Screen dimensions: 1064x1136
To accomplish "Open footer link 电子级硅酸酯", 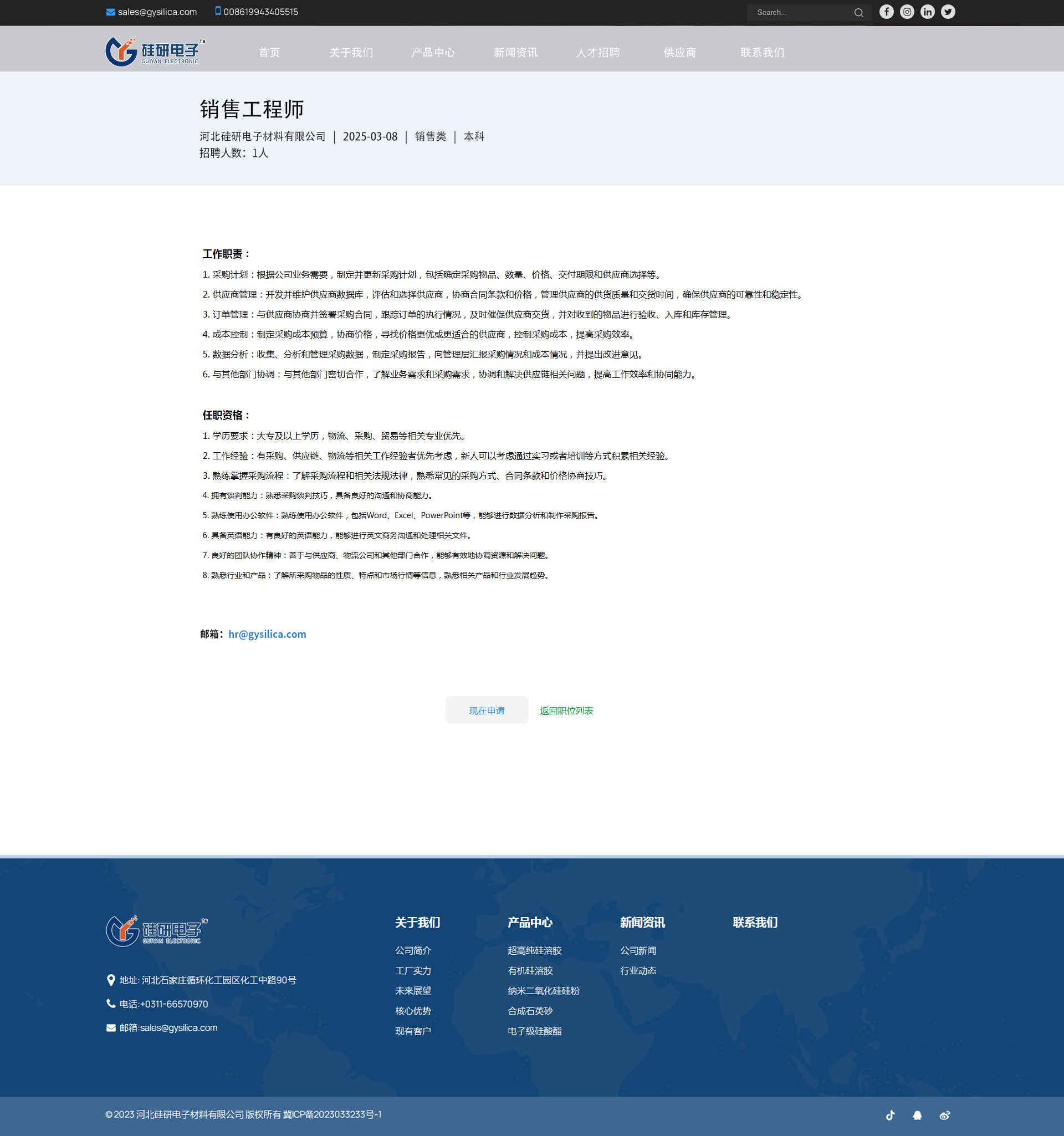I will pos(535,1031).
